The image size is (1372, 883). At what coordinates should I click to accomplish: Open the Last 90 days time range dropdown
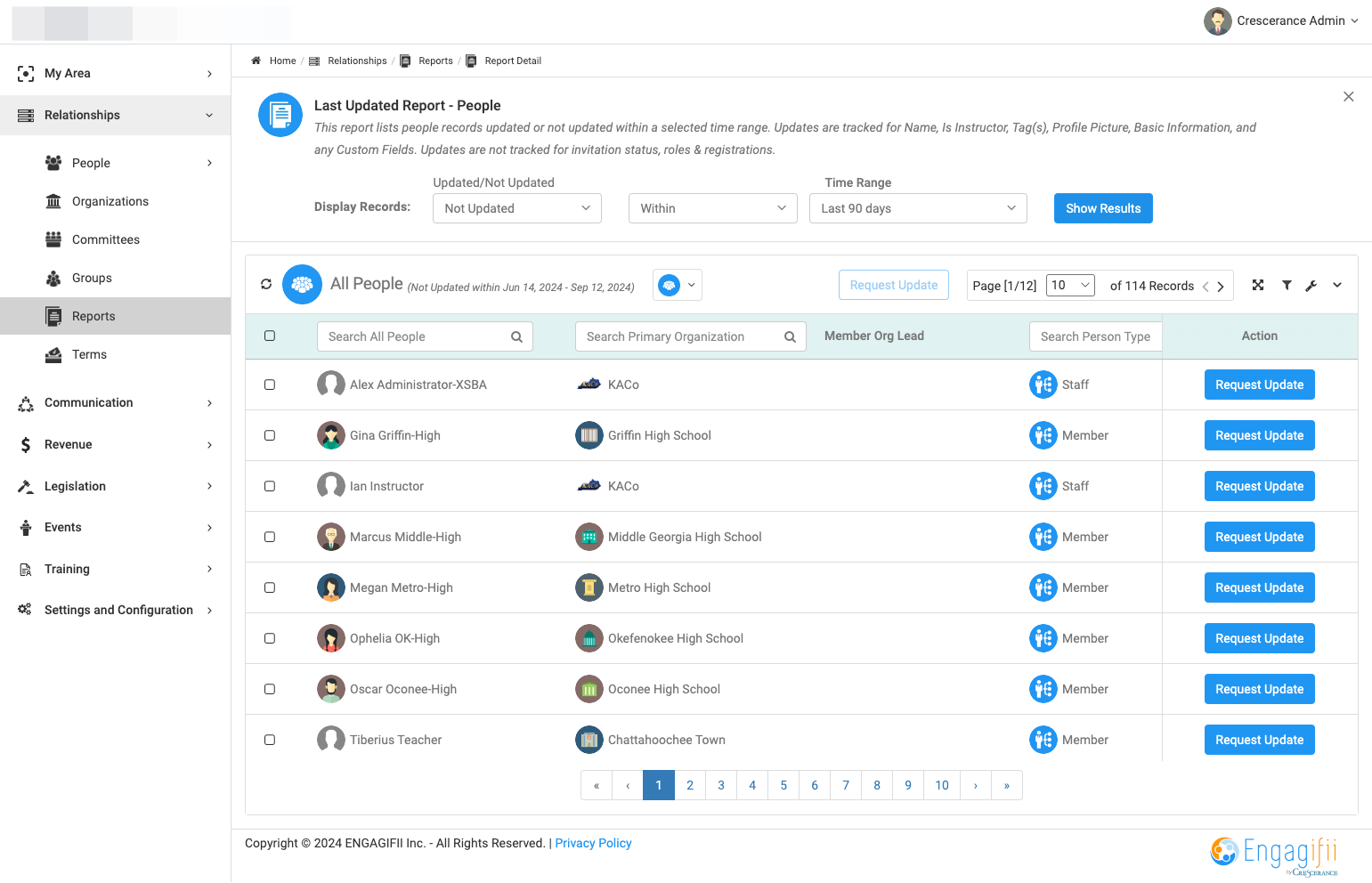point(918,208)
